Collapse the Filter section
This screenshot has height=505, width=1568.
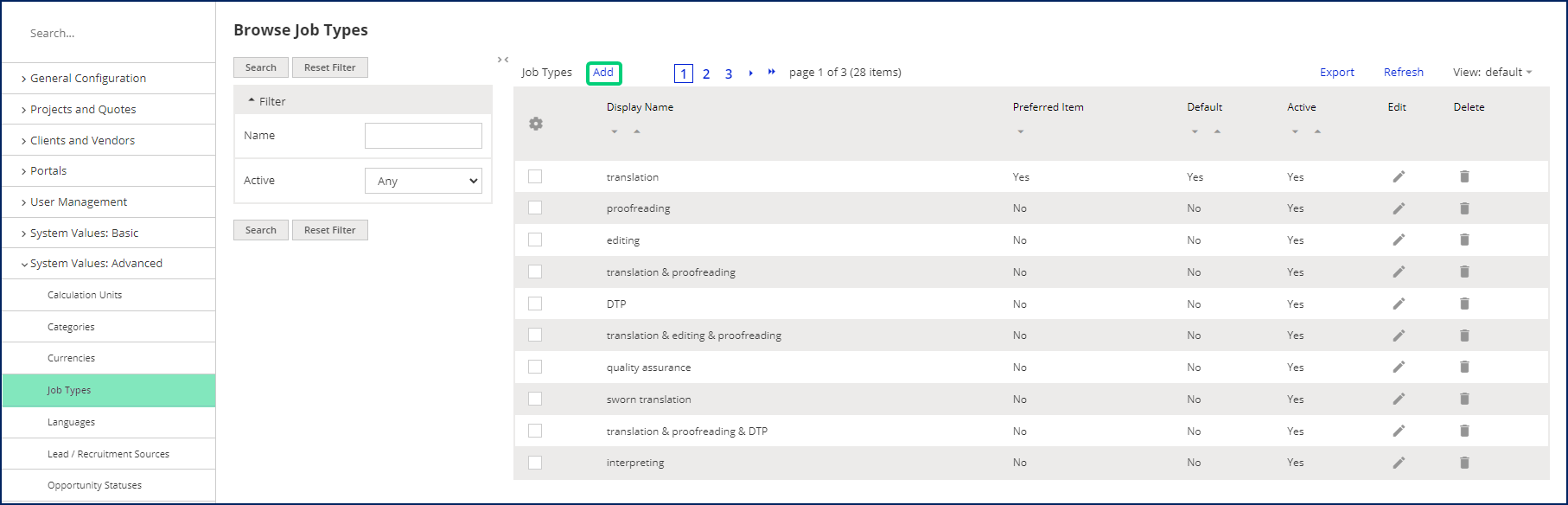click(x=267, y=101)
